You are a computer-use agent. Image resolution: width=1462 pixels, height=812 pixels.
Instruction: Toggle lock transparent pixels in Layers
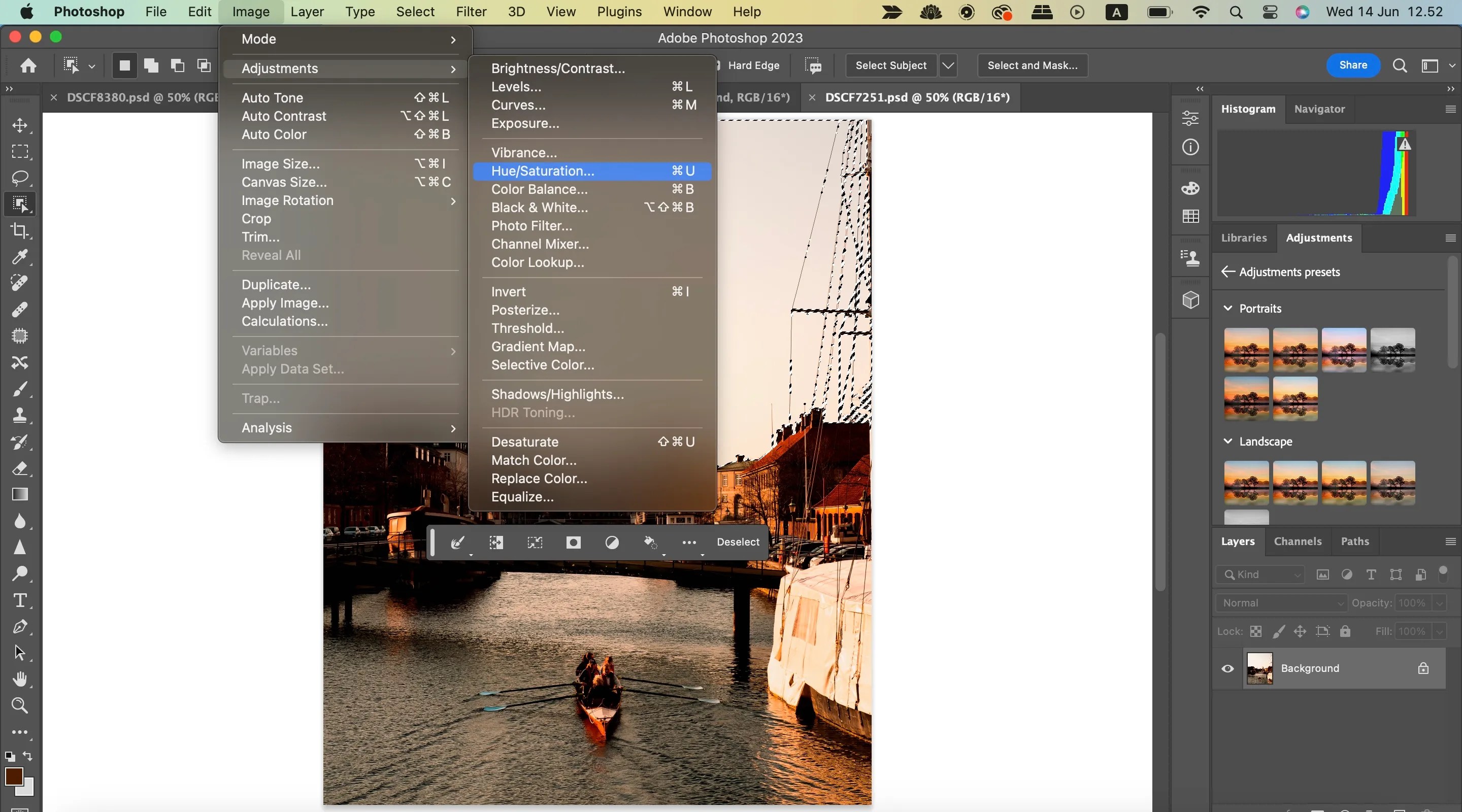(1256, 631)
